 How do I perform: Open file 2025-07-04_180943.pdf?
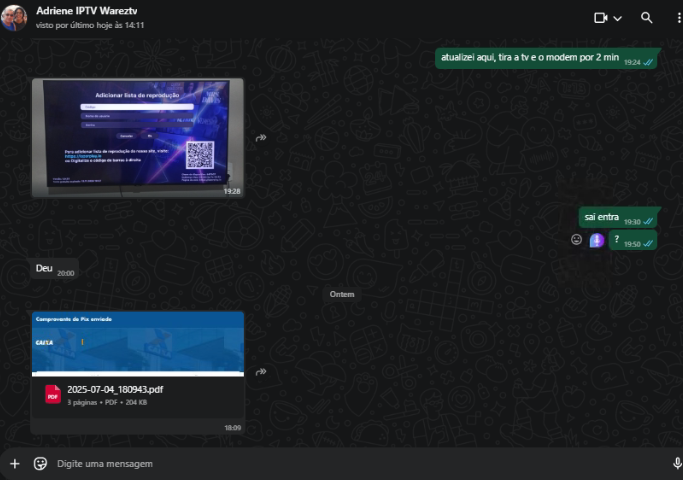coord(115,389)
